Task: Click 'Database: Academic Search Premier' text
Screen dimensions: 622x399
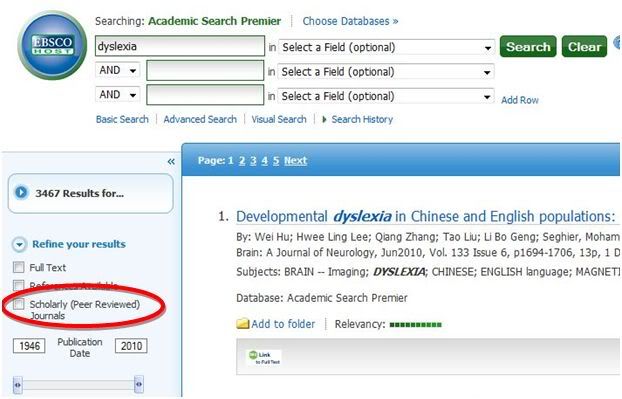Action: pos(322,298)
